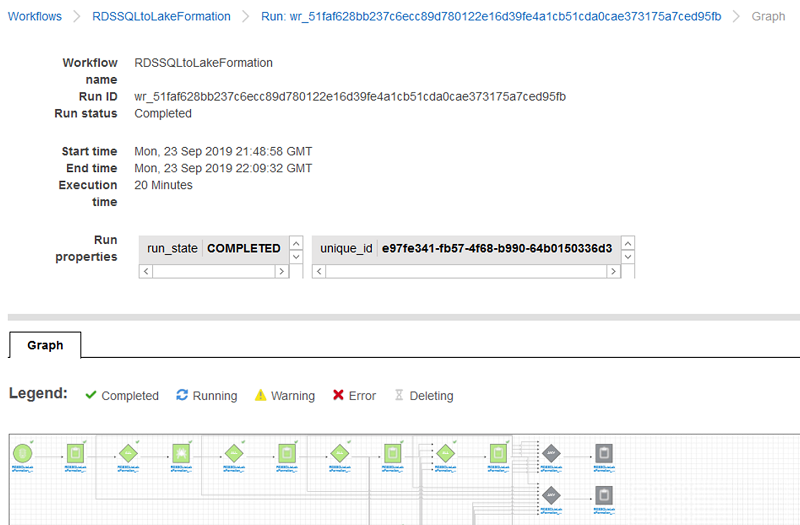800x525 pixels.
Task: Select the upper gray job node
Action: click(x=604, y=453)
